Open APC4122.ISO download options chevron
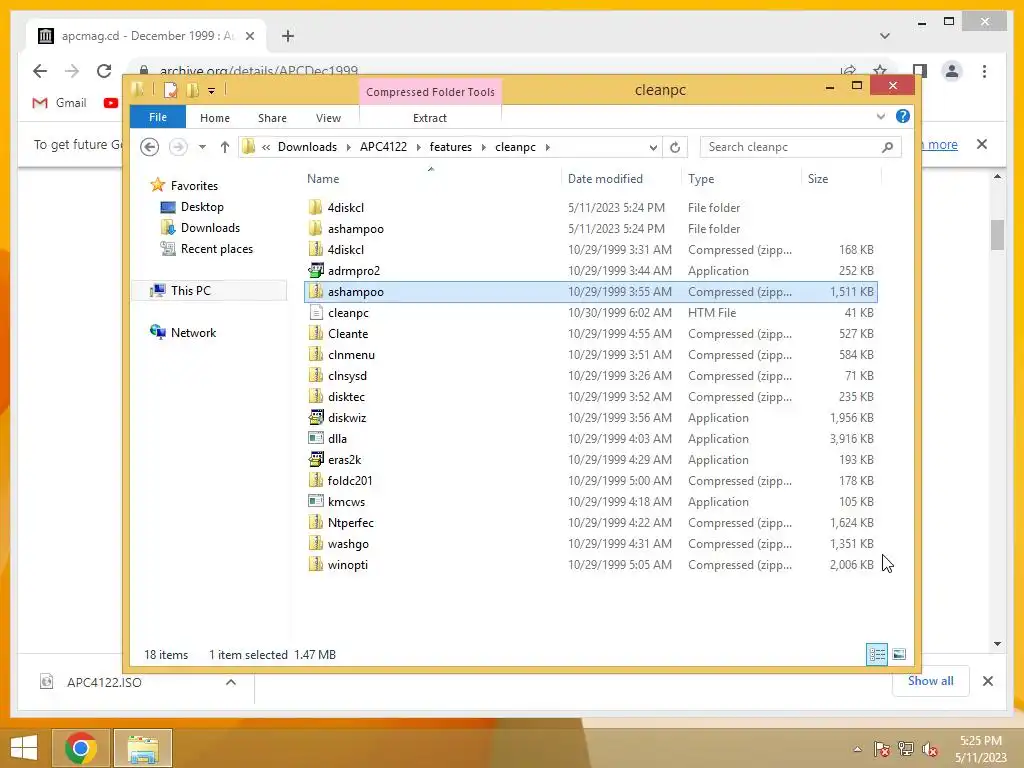Viewport: 1024px width, 768px height. (x=231, y=682)
